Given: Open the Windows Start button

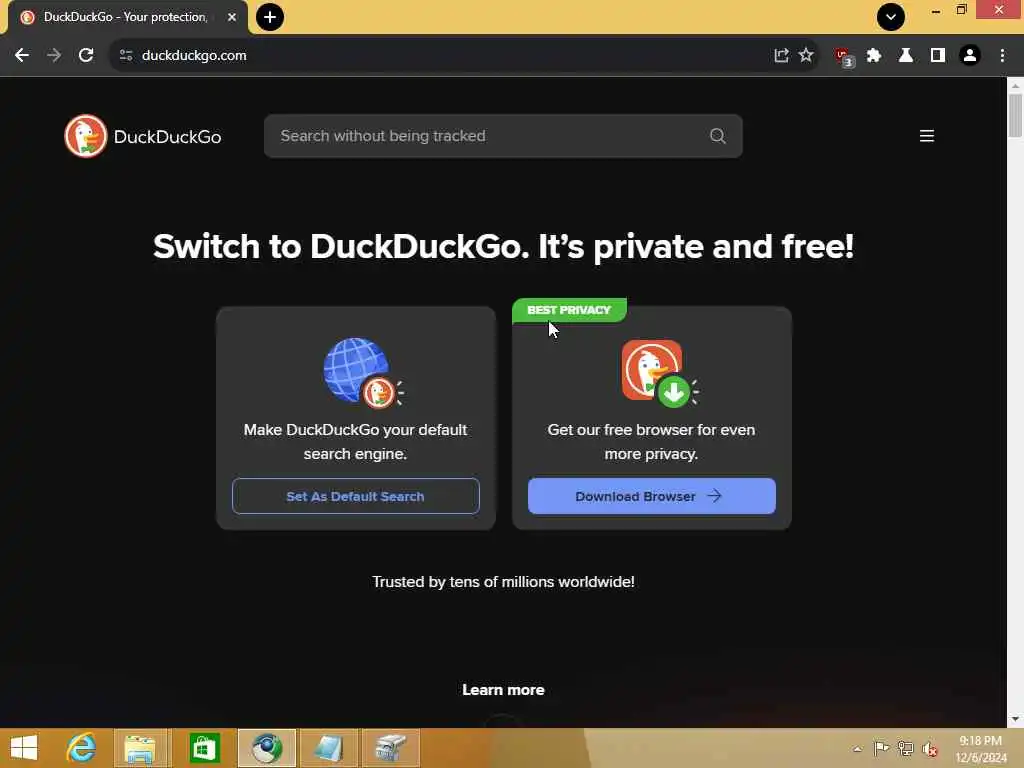Looking at the screenshot, I should (24, 748).
